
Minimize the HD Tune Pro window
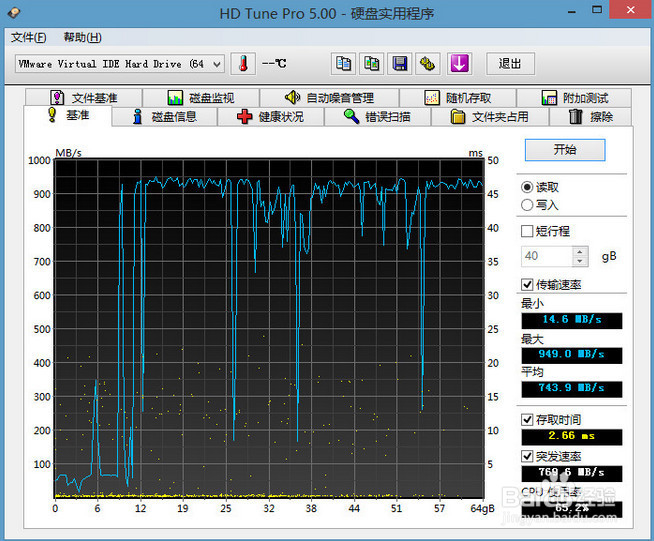(572, 10)
